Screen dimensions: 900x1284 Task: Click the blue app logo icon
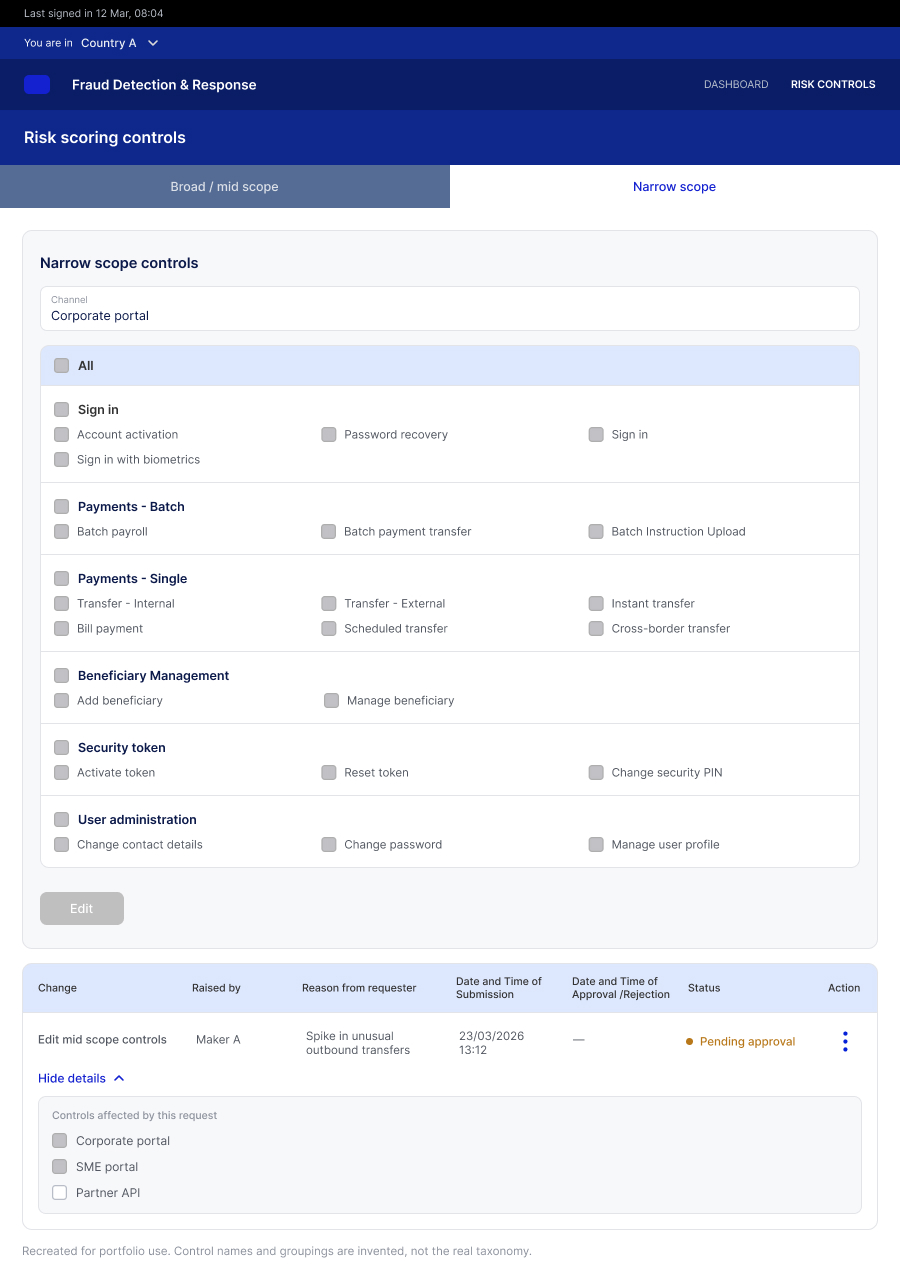pos(37,85)
